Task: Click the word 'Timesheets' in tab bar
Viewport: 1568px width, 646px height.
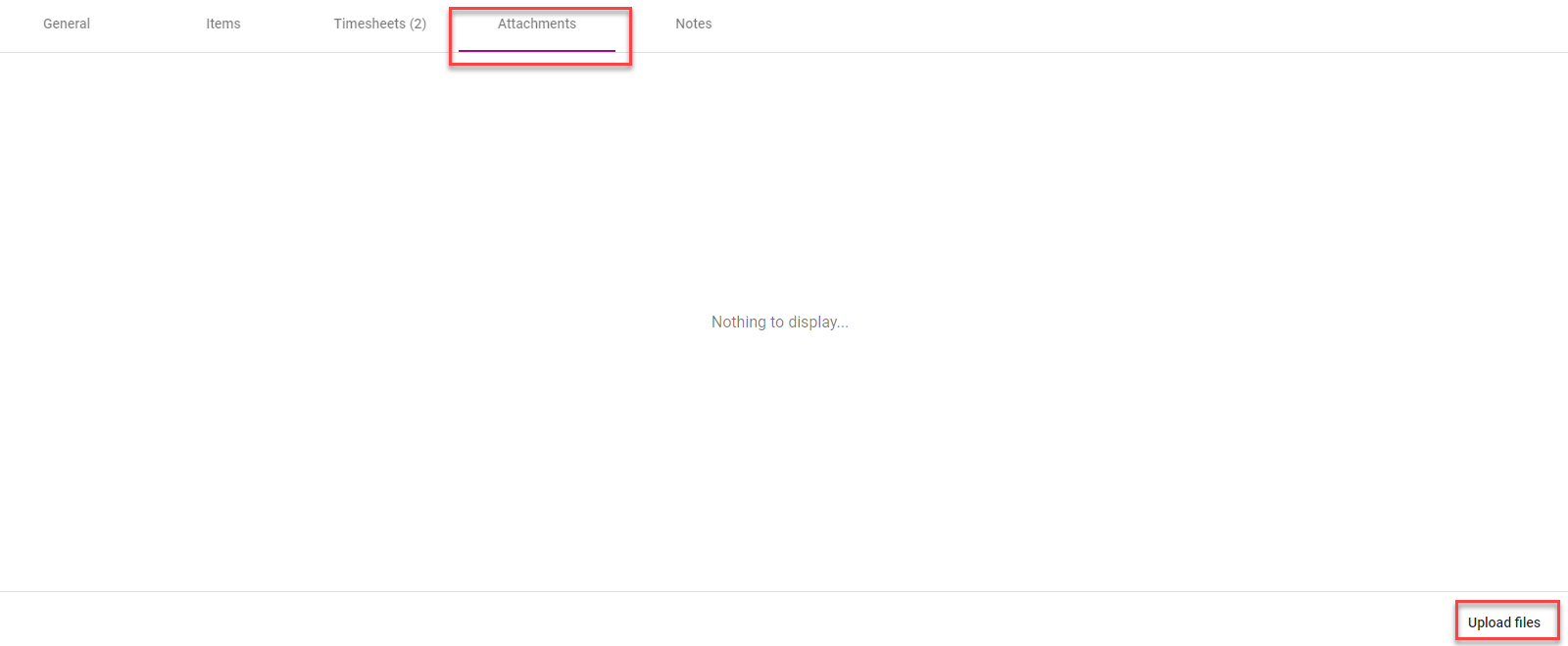Action: tap(368, 24)
